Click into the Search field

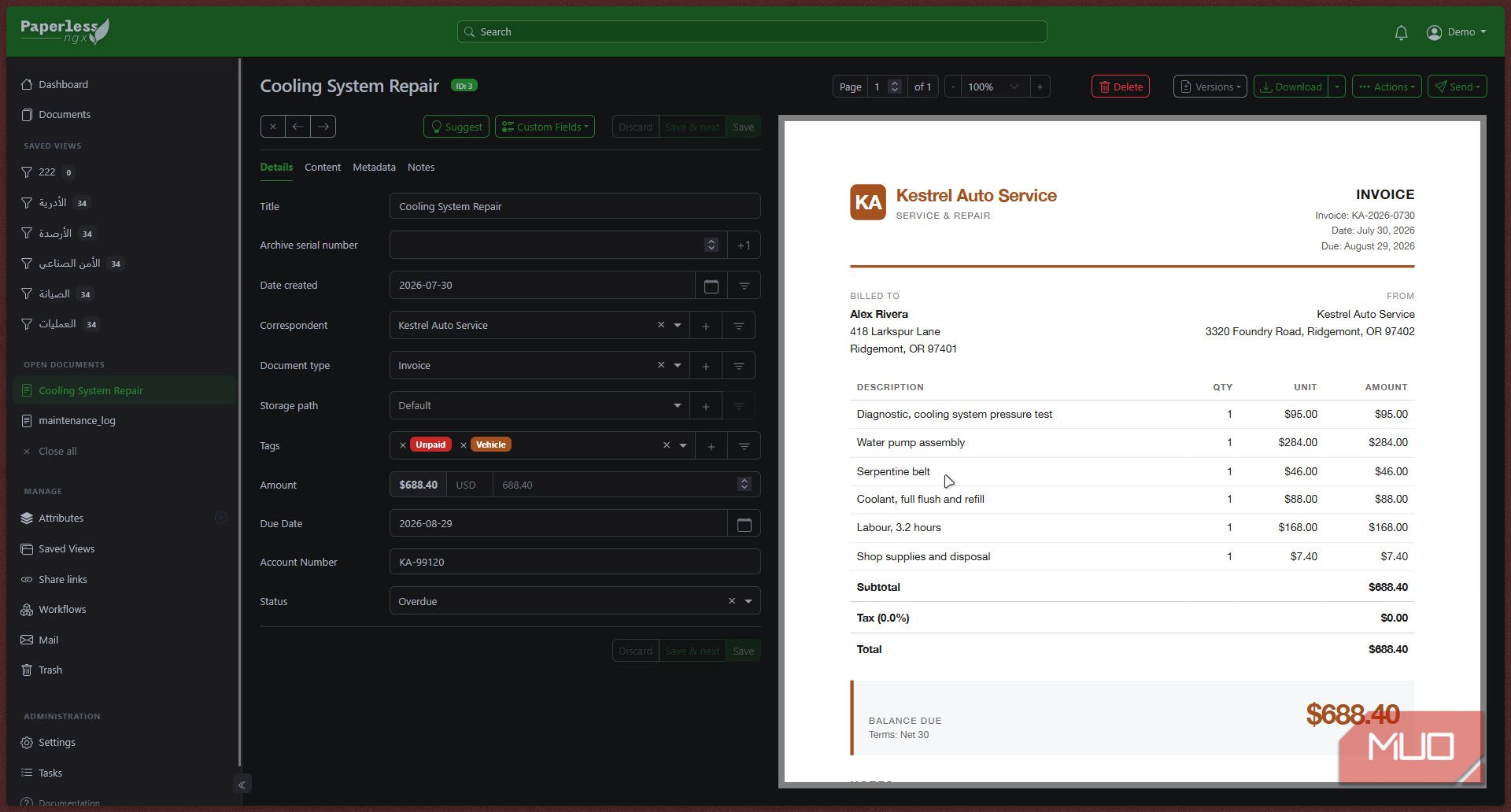[x=752, y=31]
